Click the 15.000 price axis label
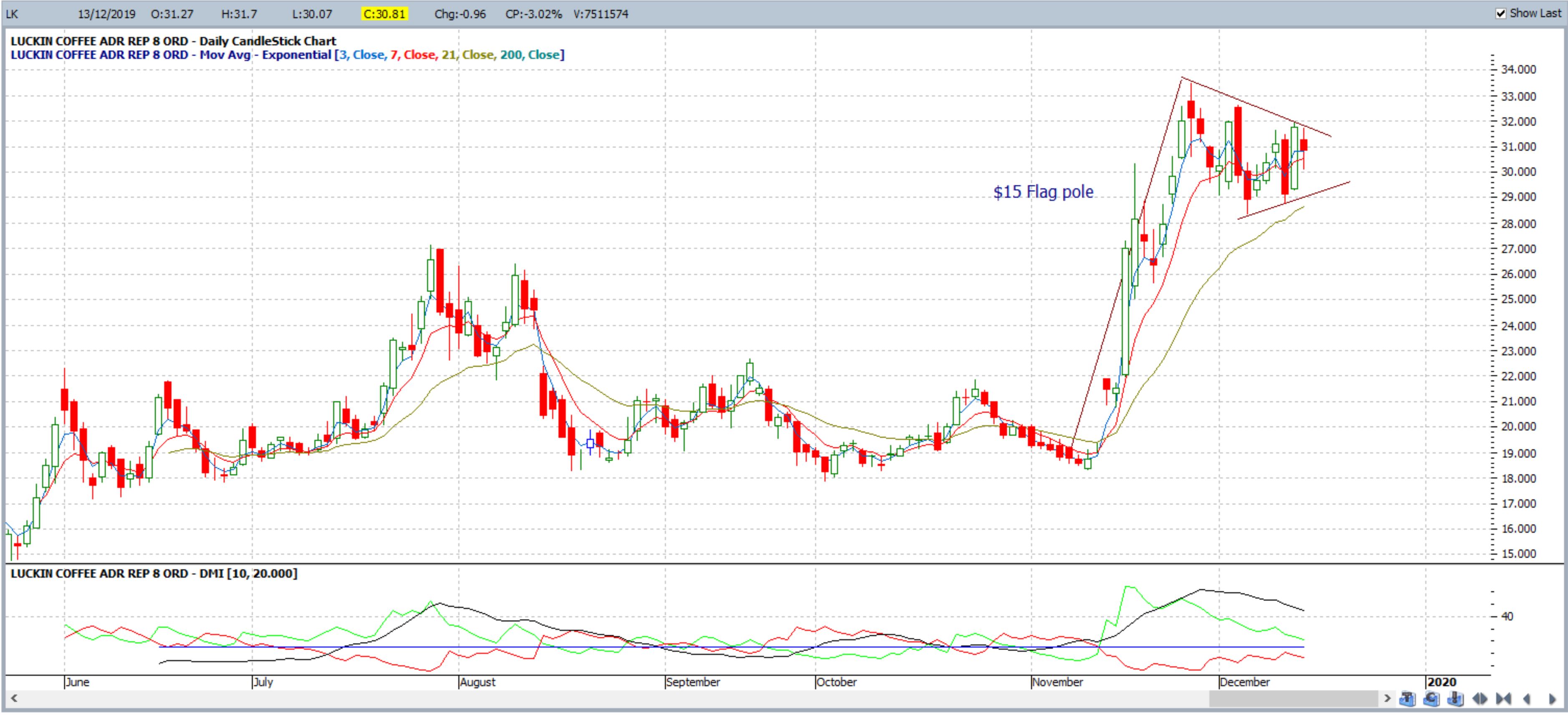Viewport: 1568px width, 715px height. 1518,553
